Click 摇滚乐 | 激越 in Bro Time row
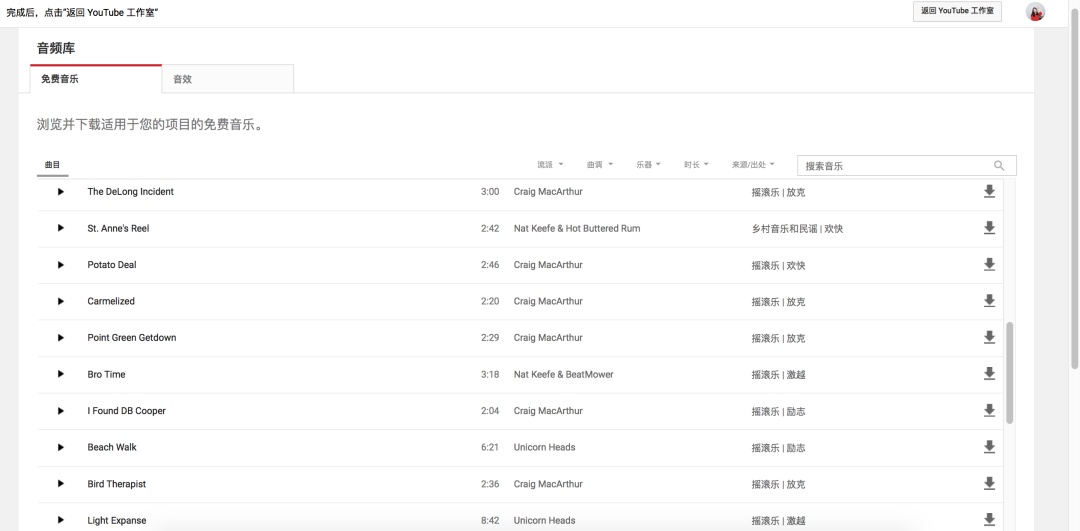This screenshot has width=1080, height=531. pyautogui.click(x=778, y=375)
